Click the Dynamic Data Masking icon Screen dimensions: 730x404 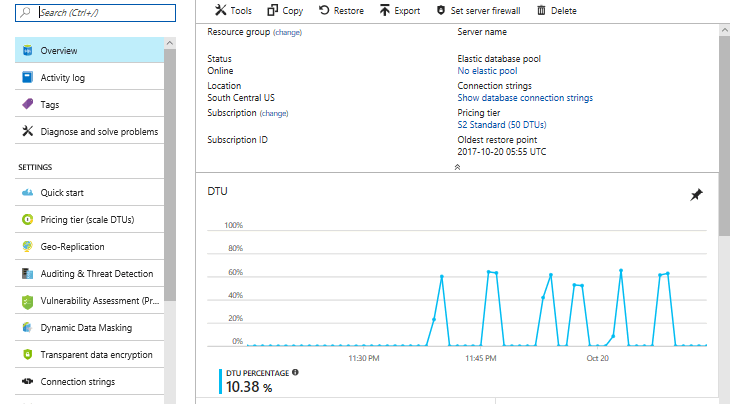(27, 327)
